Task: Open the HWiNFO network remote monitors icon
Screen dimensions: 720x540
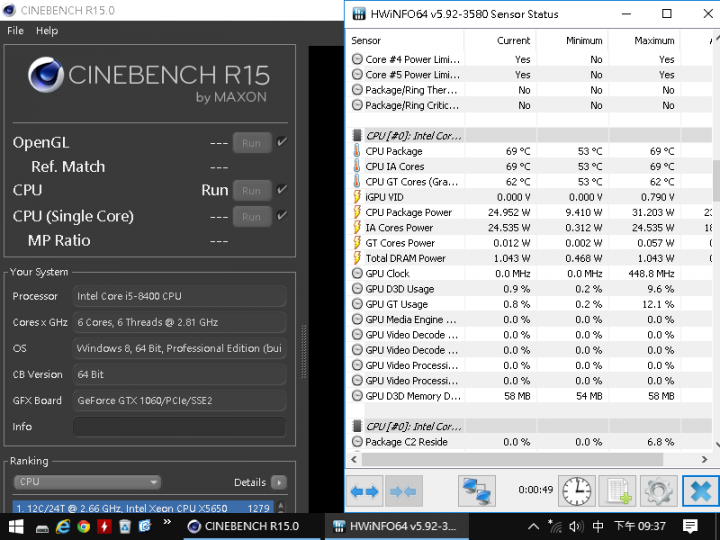Action: (477, 491)
